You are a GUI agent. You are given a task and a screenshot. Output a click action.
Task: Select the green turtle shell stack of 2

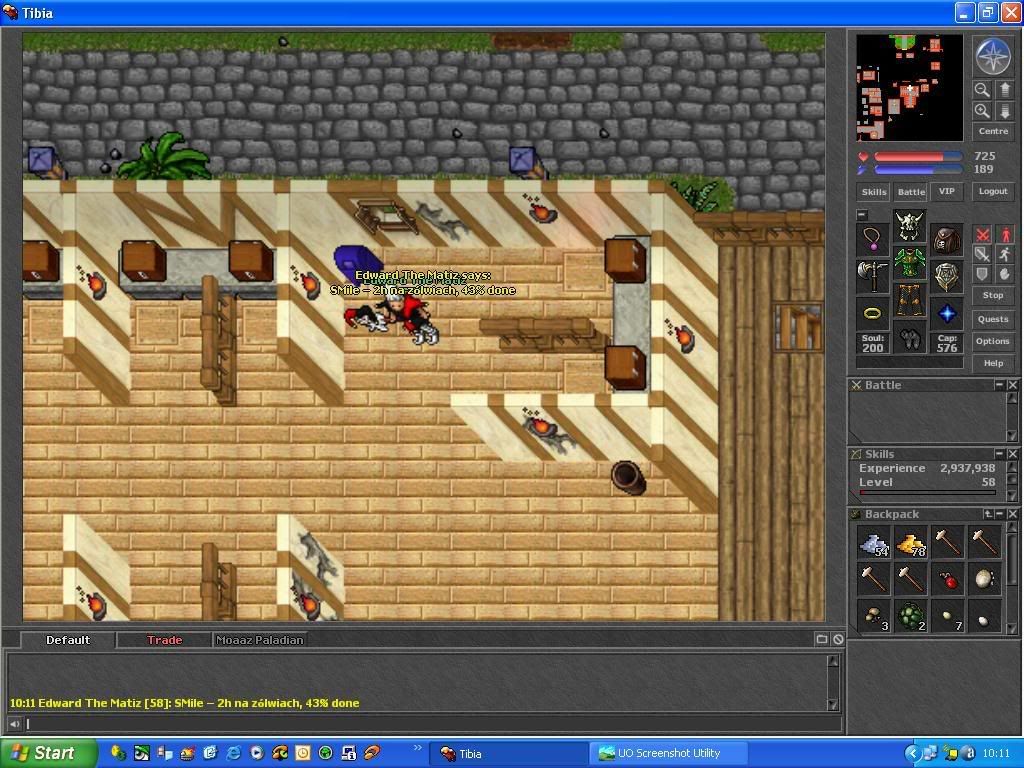pos(910,616)
